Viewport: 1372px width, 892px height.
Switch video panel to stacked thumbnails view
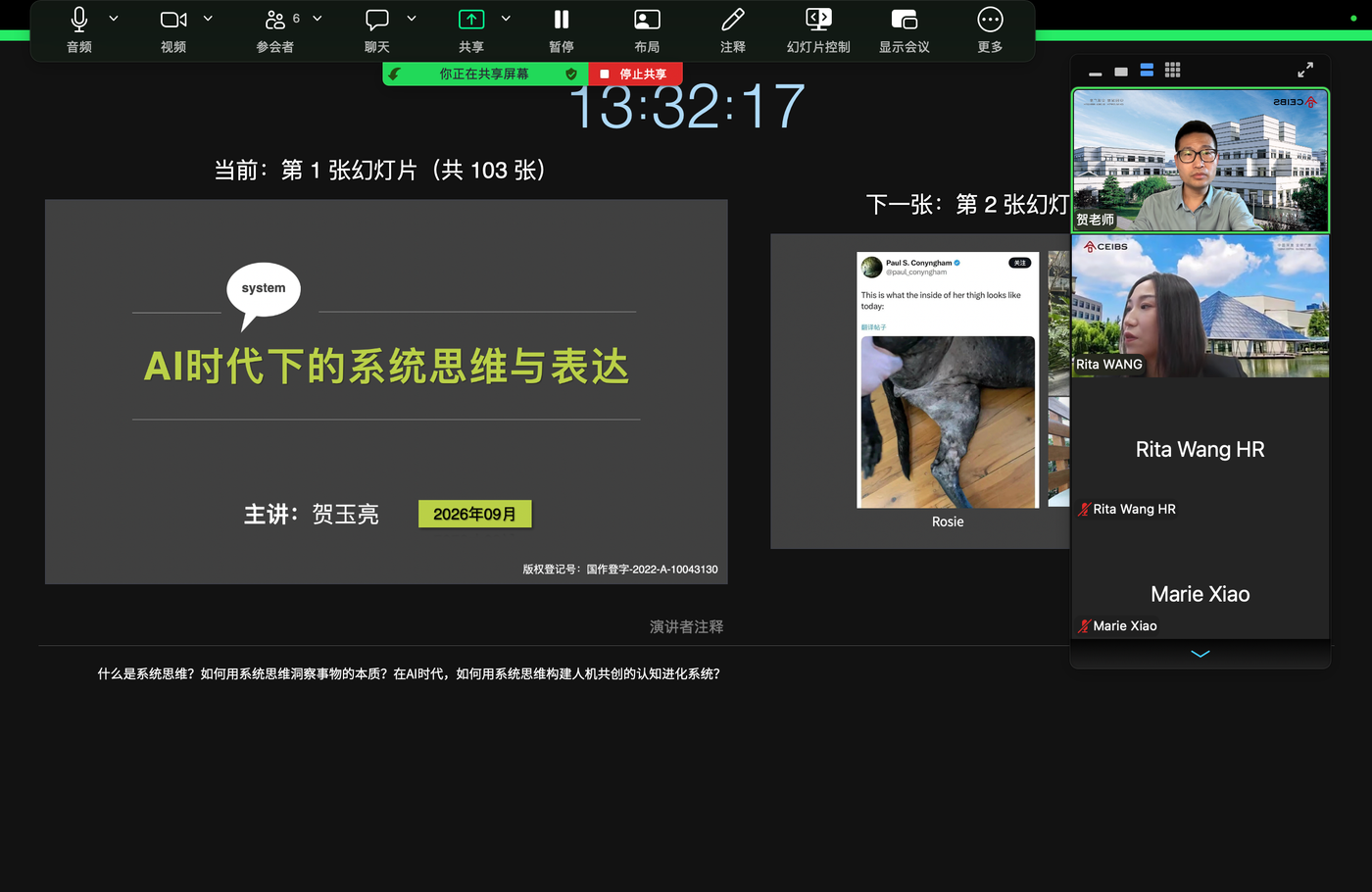pos(1147,71)
